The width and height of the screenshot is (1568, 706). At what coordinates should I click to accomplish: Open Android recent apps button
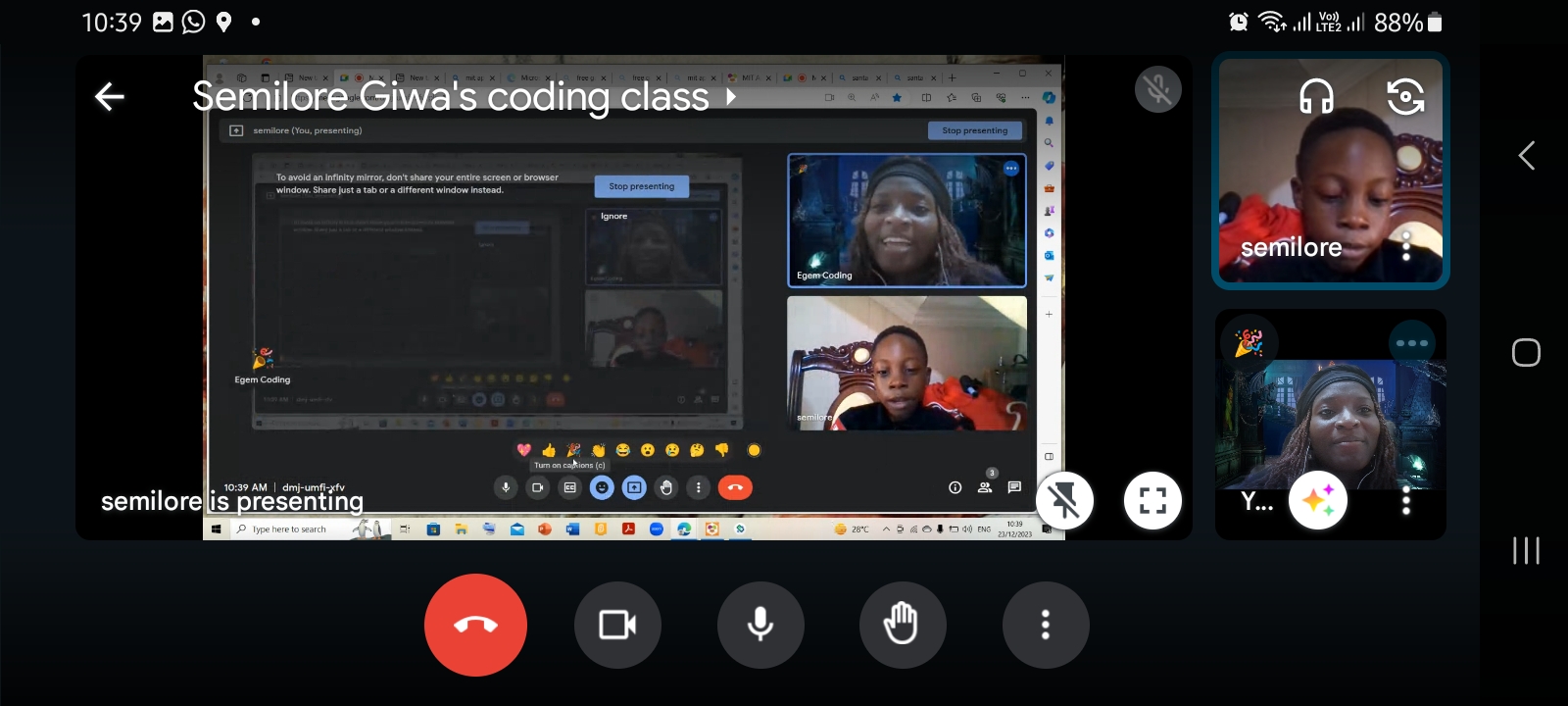pyautogui.click(x=1526, y=550)
